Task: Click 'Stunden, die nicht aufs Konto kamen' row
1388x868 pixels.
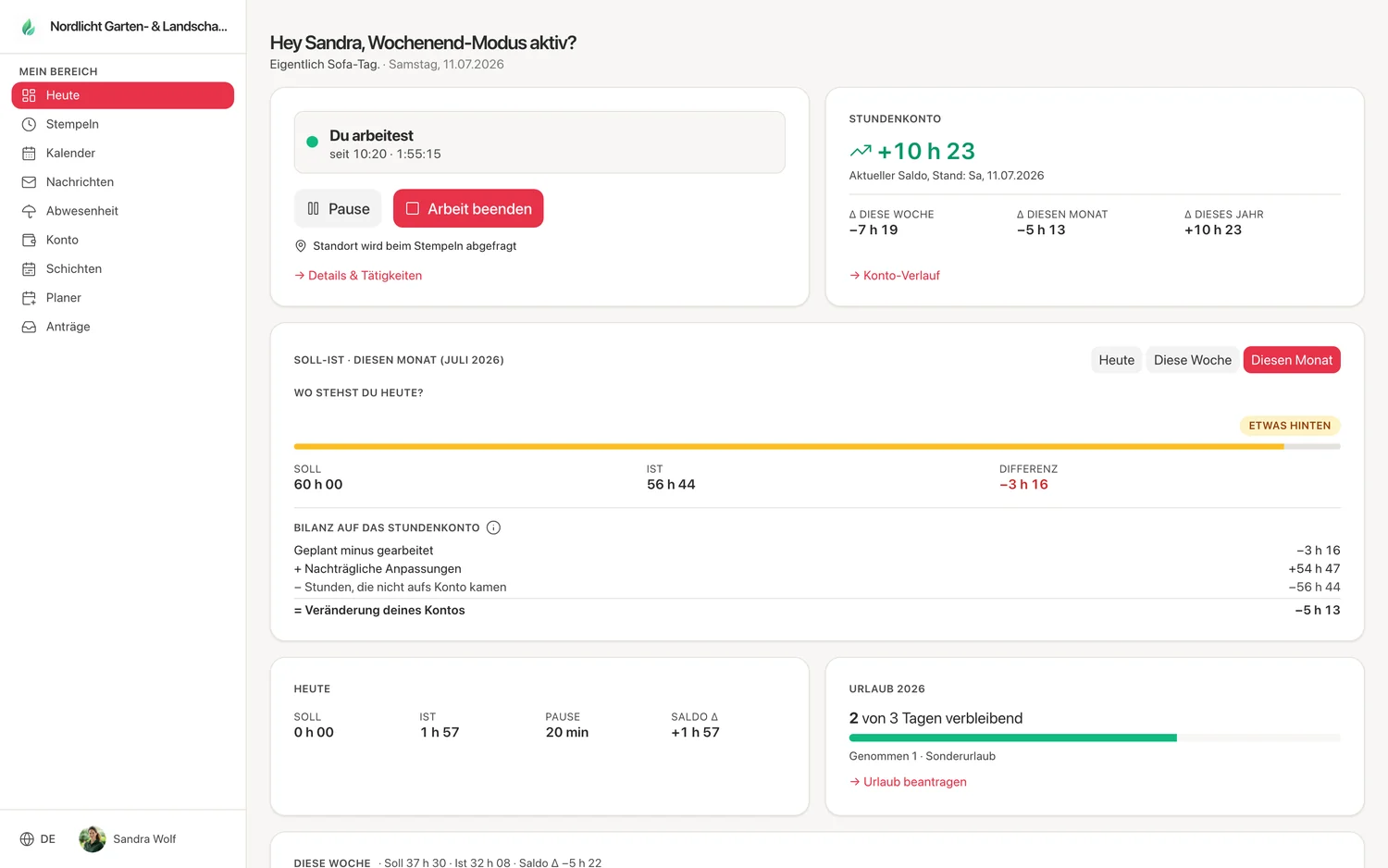Action: tap(817, 588)
